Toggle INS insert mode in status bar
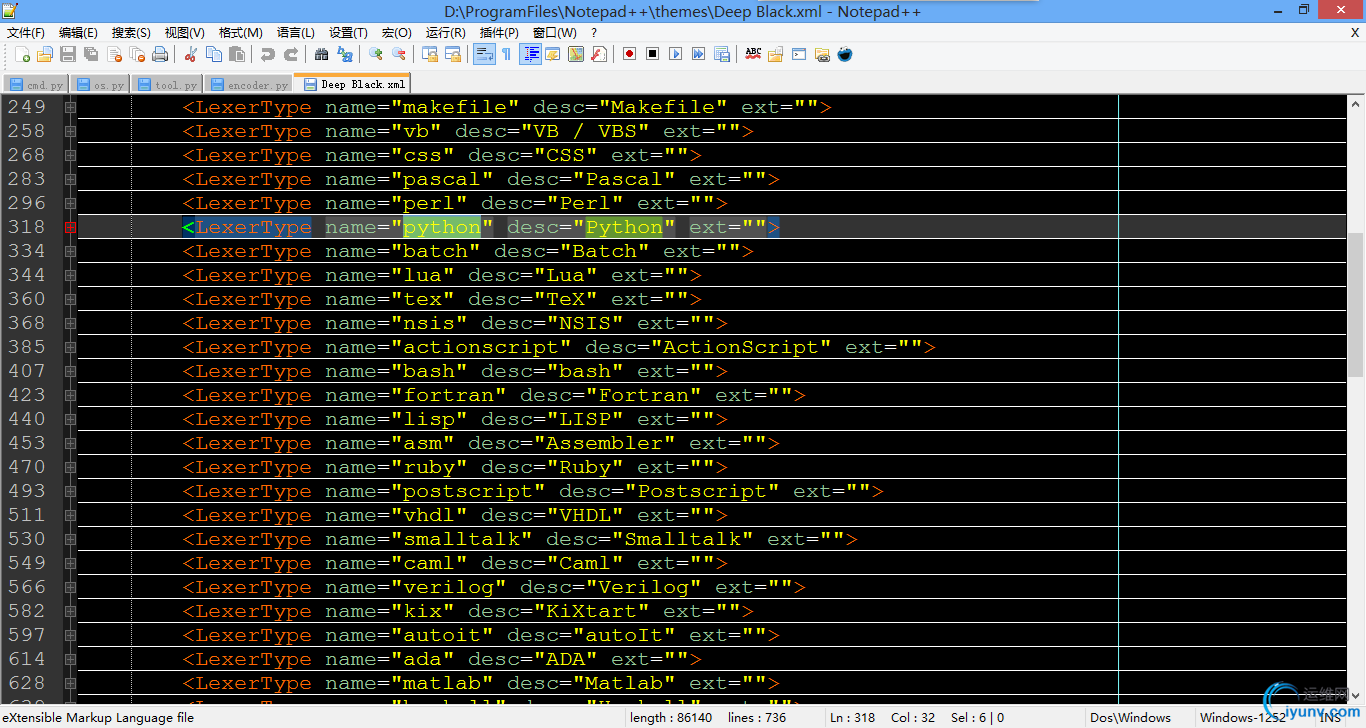The width and height of the screenshot is (1366, 728). point(1330,717)
